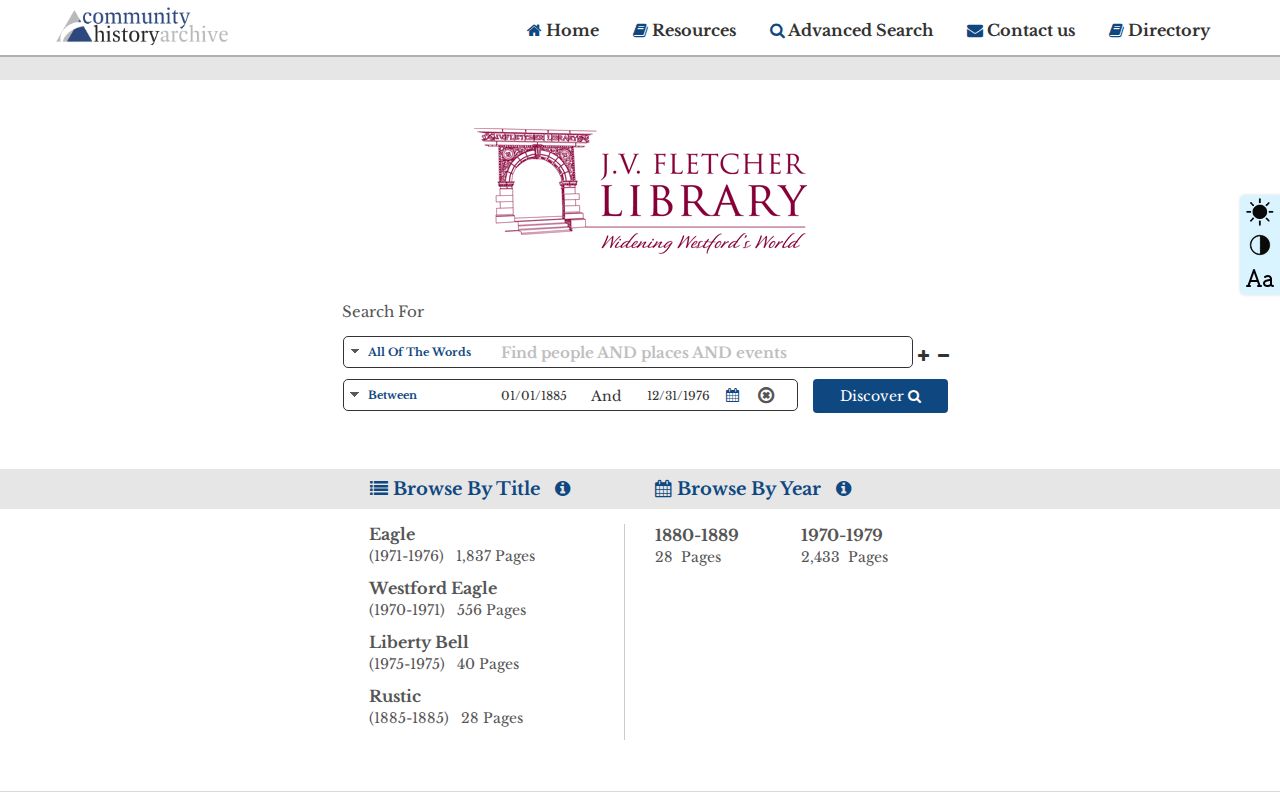Open the Eagle title

pyautogui.click(x=392, y=534)
